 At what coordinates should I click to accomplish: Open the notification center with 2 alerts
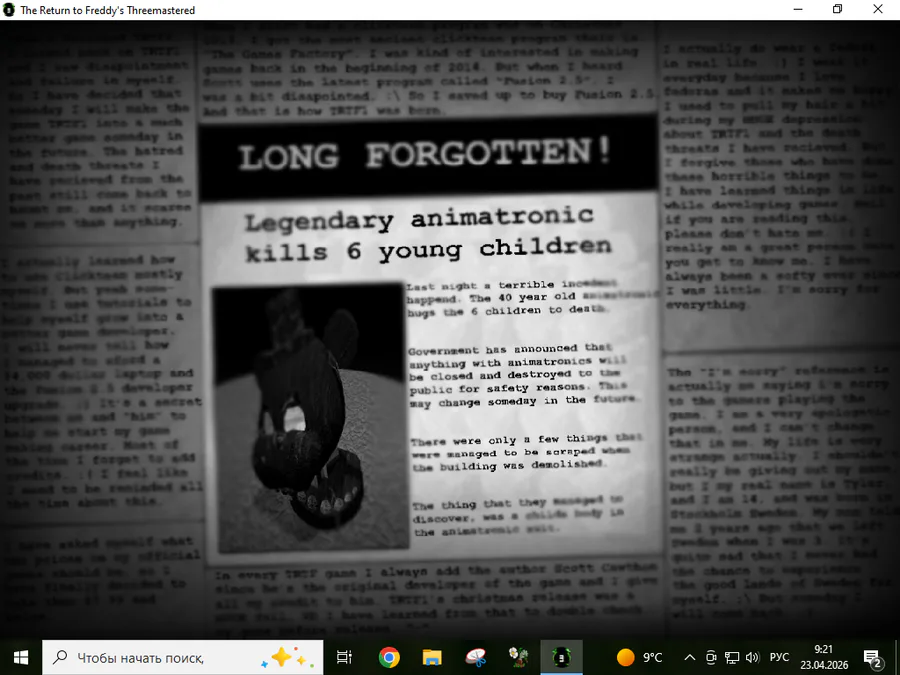(x=872, y=658)
